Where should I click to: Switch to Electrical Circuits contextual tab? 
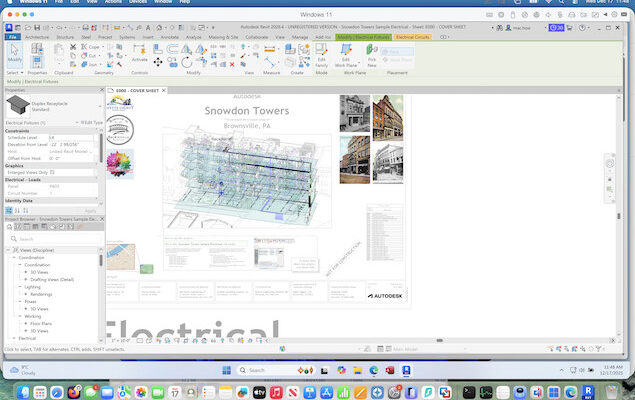pos(413,37)
